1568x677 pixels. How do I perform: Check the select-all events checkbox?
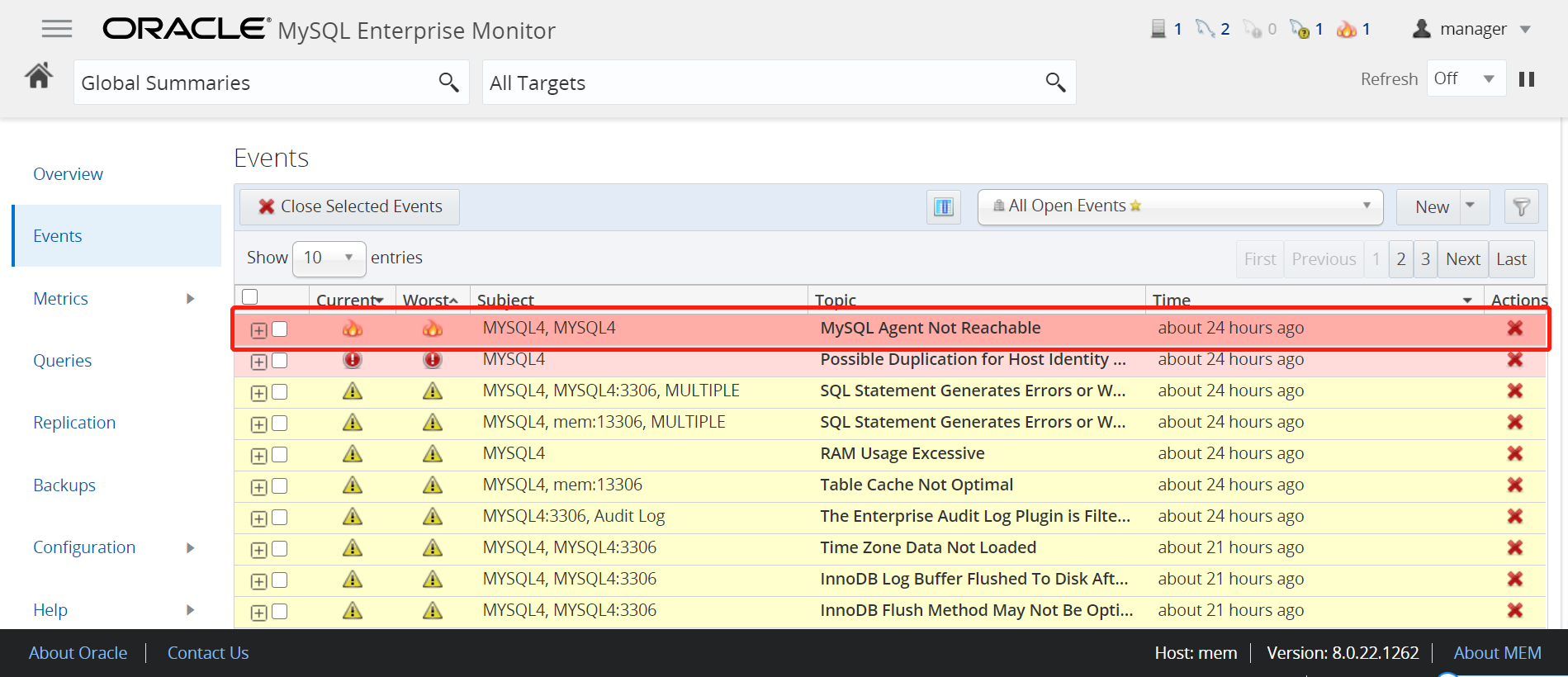tap(250, 296)
